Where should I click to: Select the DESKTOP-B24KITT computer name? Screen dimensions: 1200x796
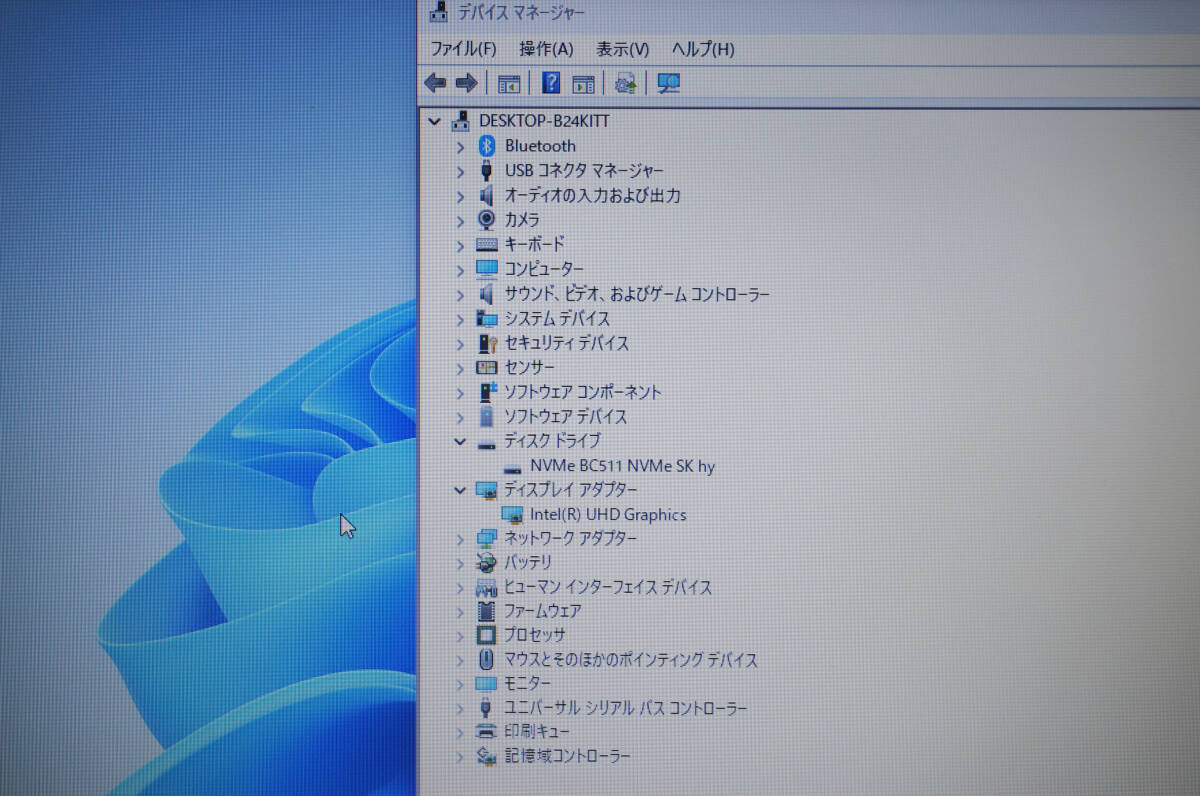click(x=544, y=121)
